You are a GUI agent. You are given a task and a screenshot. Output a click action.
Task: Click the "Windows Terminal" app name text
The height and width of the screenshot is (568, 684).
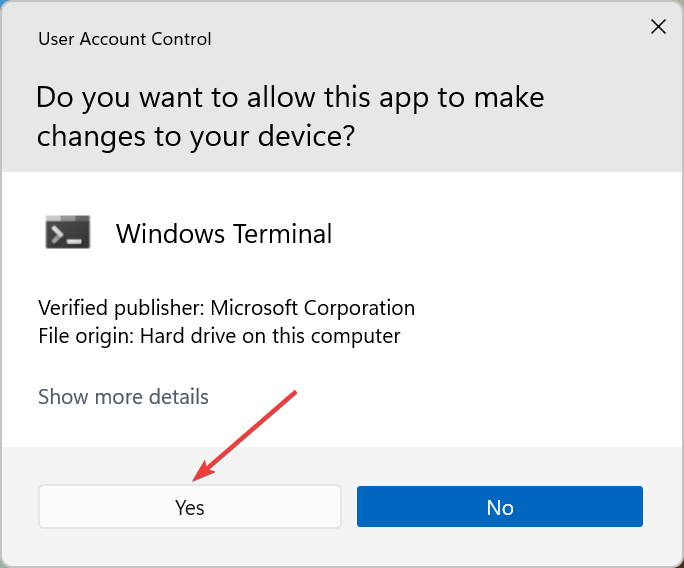click(x=224, y=234)
